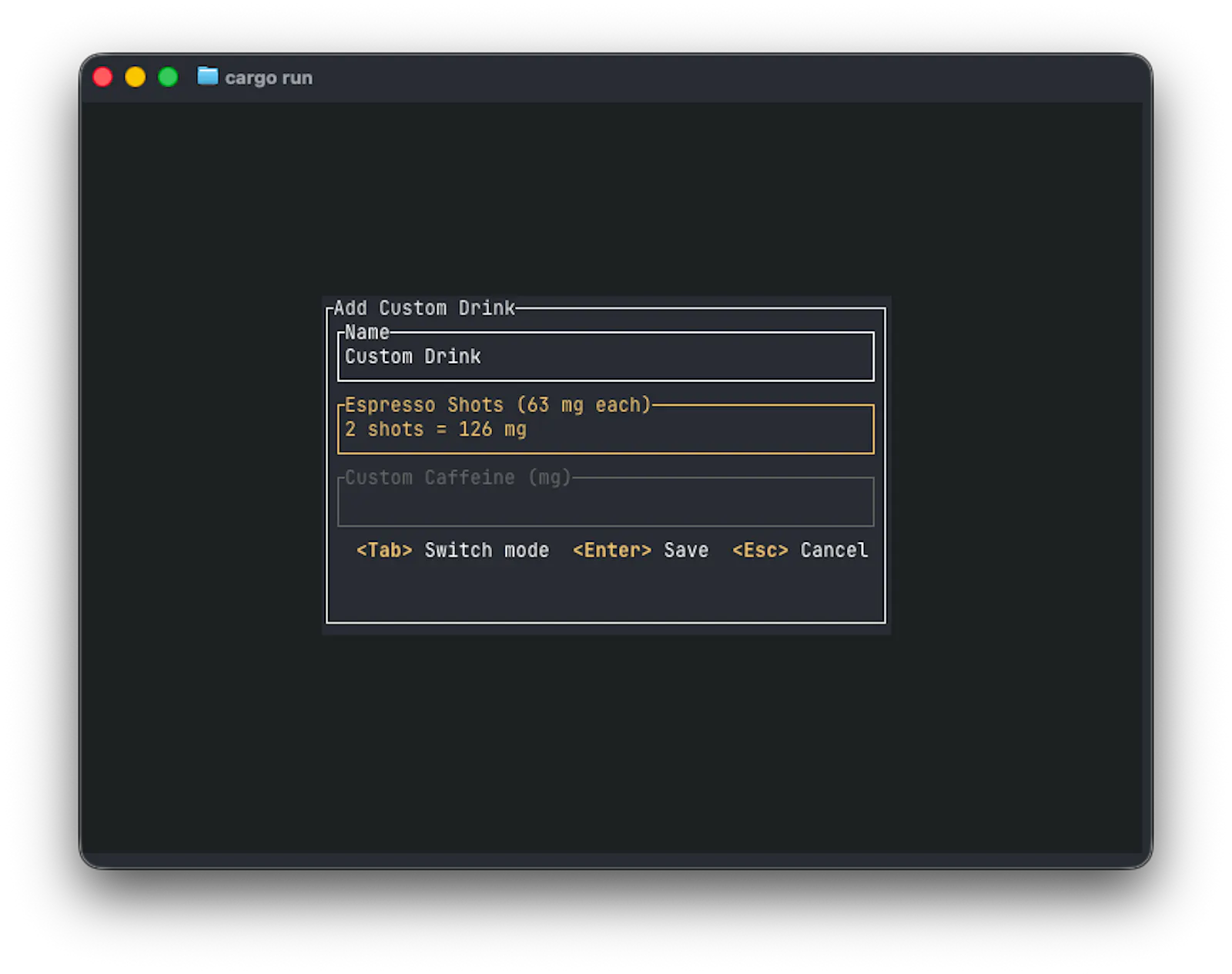Click the 'Add Custom Drink' dialog title

tap(424, 308)
